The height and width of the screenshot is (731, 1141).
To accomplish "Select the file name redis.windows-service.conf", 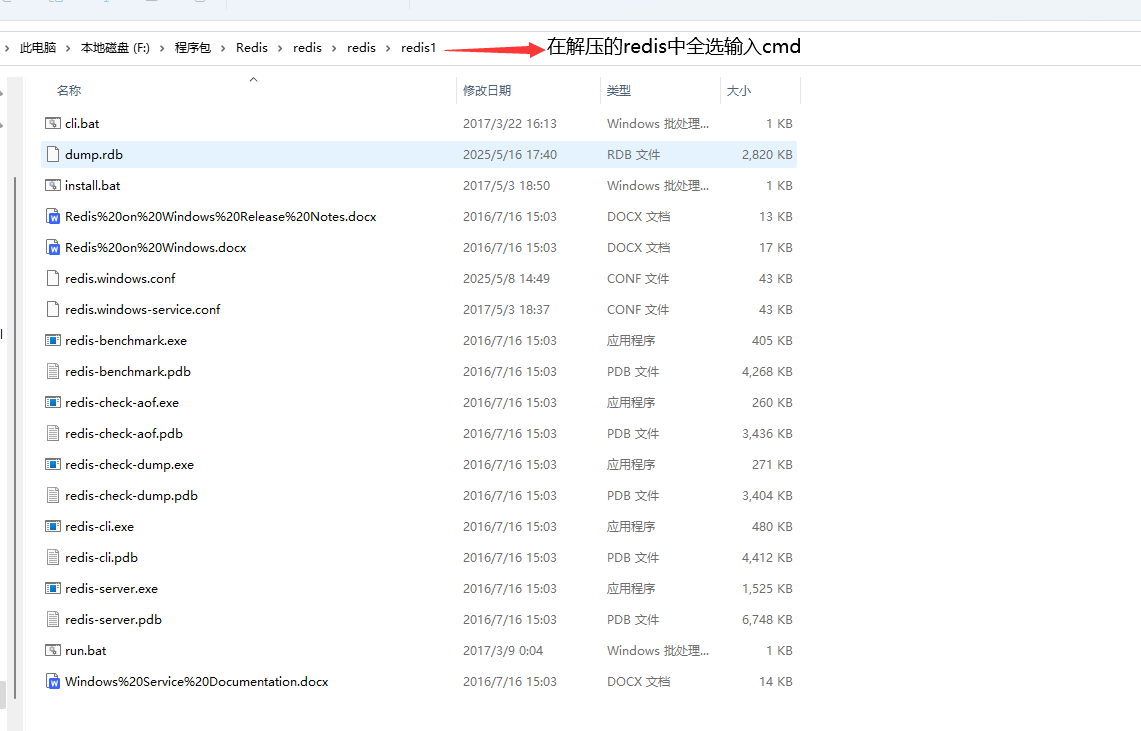I will [143, 309].
